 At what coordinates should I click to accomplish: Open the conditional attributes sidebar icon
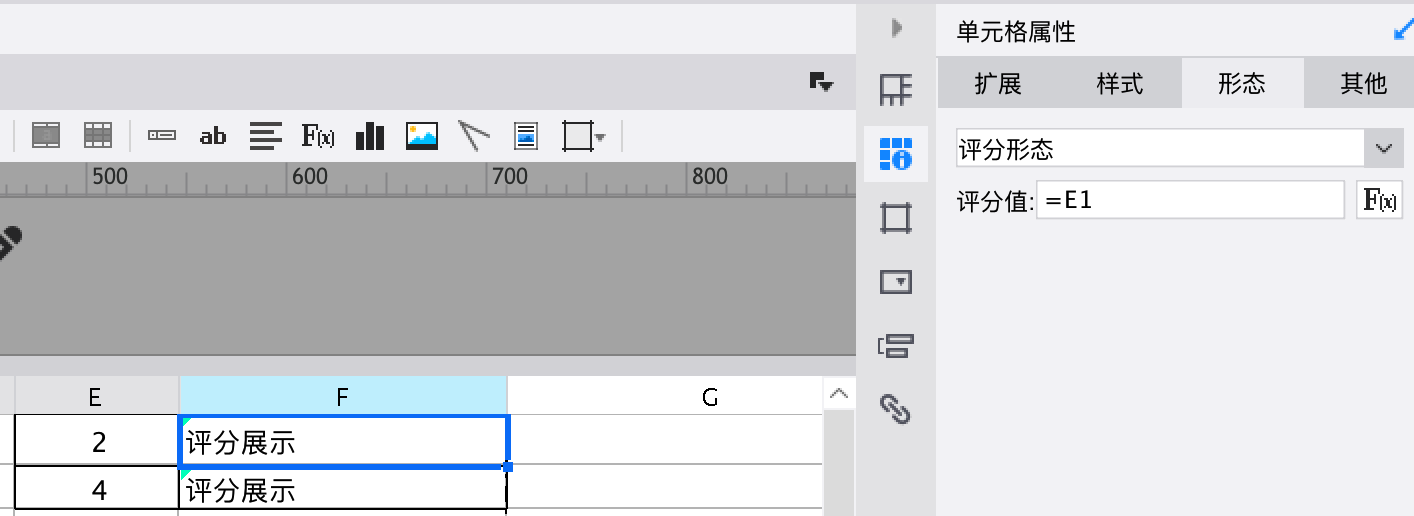point(895,346)
